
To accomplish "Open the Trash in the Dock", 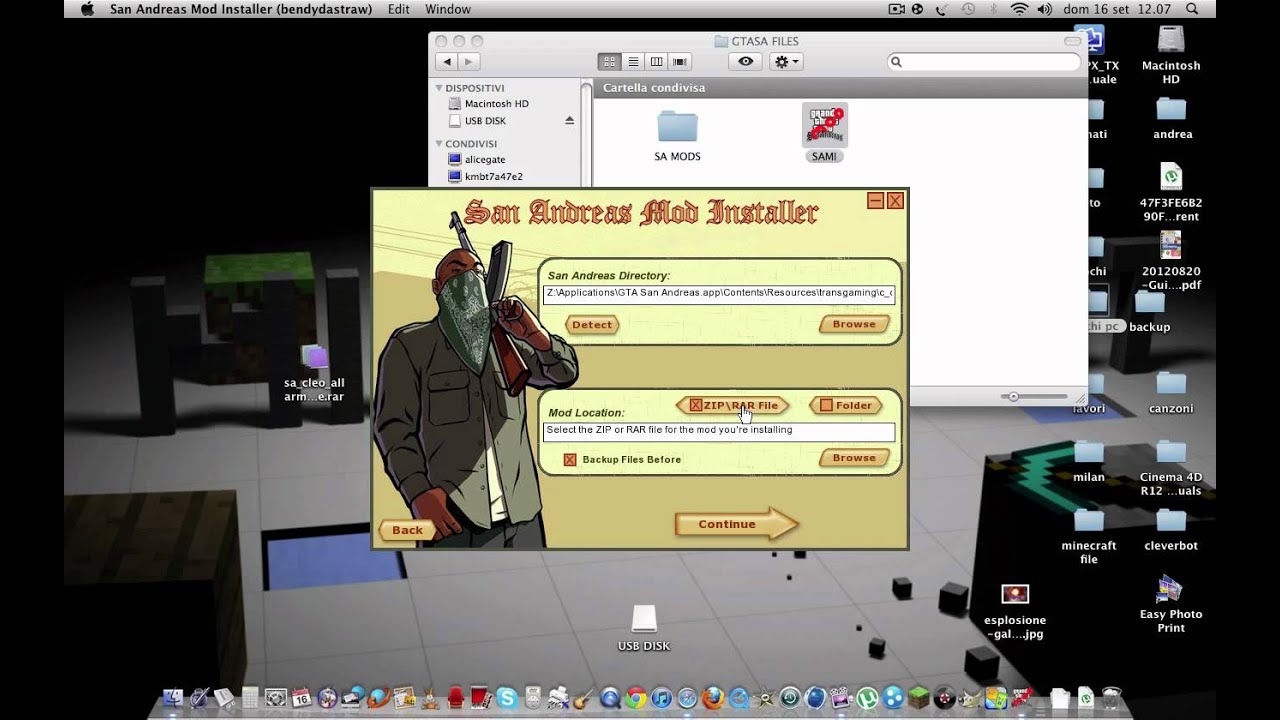I will pyautogui.click(x=1110, y=698).
